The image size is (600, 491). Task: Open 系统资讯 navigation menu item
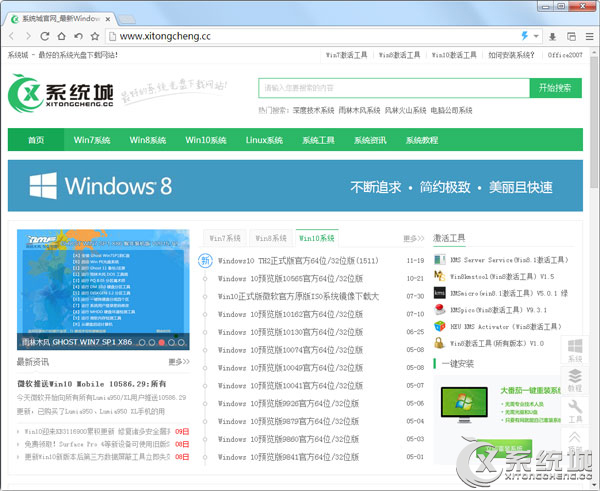(x=370, y=140)
